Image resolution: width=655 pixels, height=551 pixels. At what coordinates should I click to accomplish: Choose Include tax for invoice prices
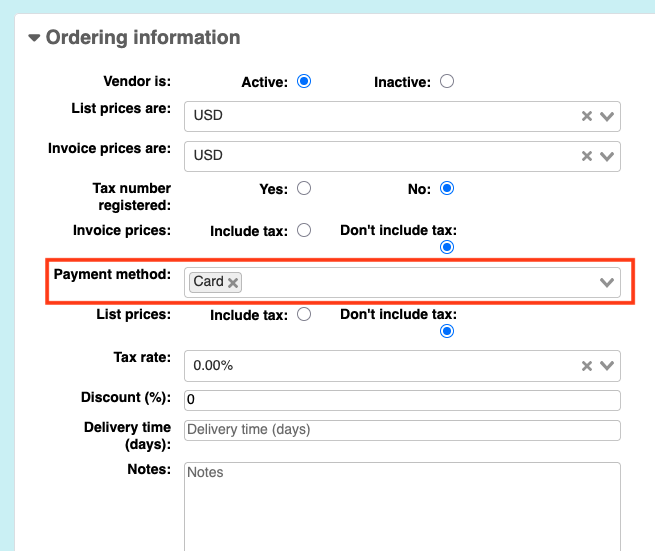coord(304,230)
